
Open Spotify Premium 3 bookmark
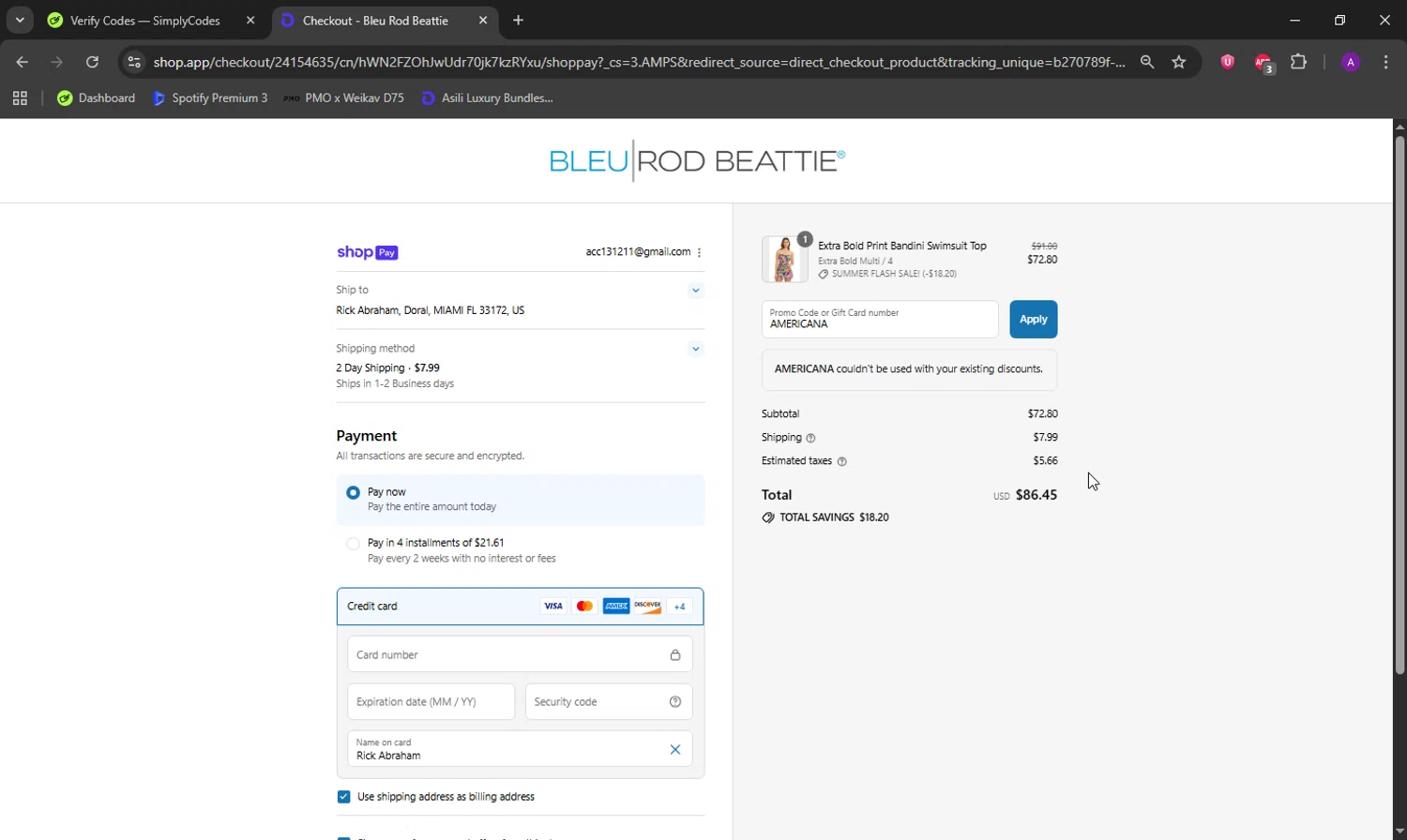pyautogui.click(x=210, y=97)
